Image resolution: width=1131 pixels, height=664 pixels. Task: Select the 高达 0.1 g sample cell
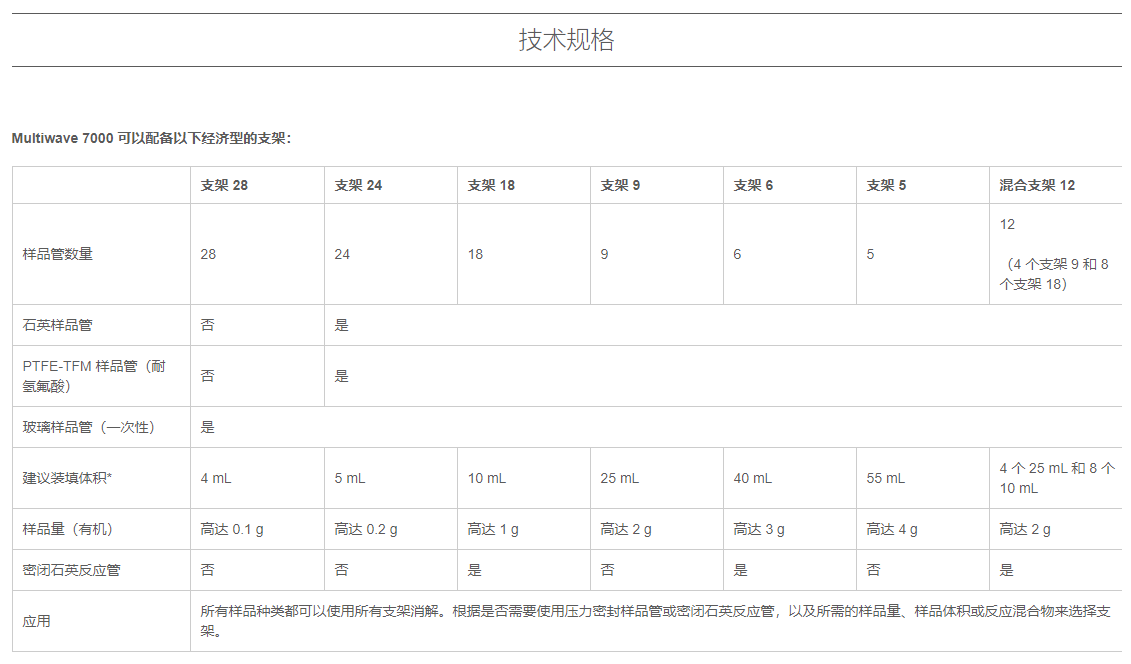(x=232, y=529)
